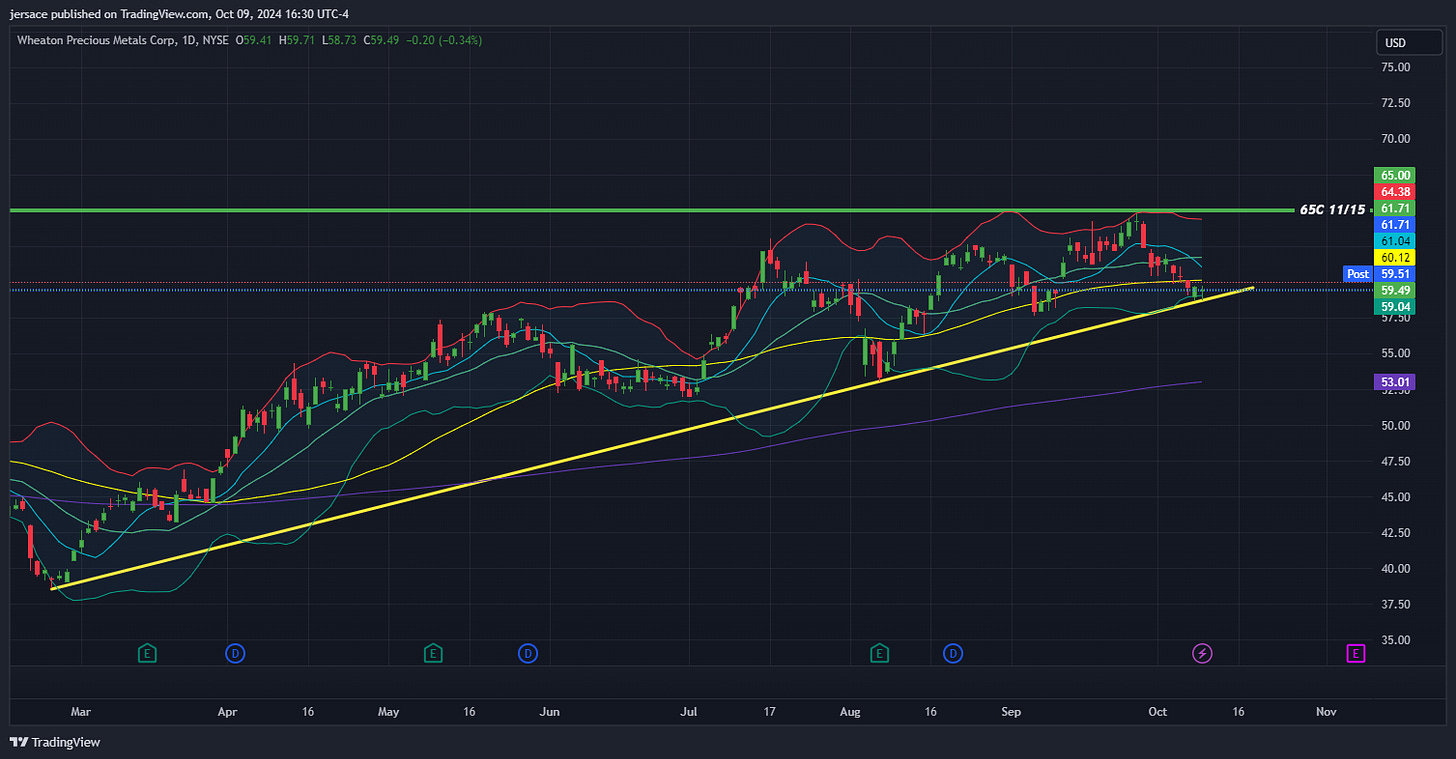Image resolution: width=1456 pixels, height=759 pixels.
Task: Click the 40.00 price axis label
Action: click(1395, 569)
